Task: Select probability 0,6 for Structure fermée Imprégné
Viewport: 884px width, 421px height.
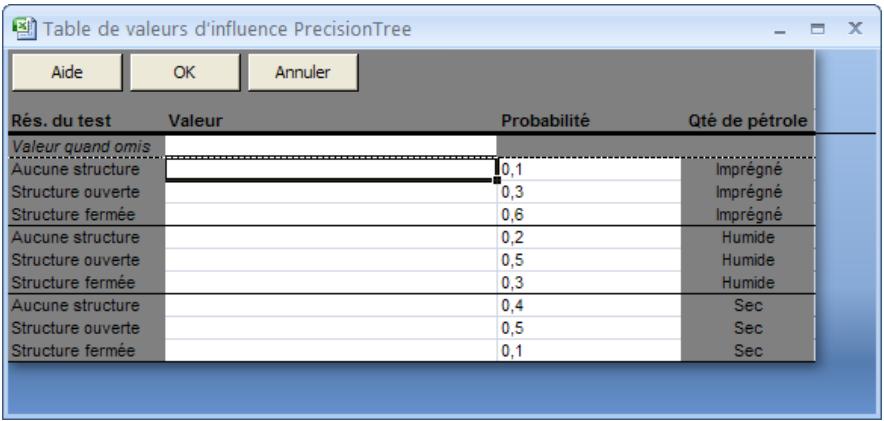Action: [590, 215]
